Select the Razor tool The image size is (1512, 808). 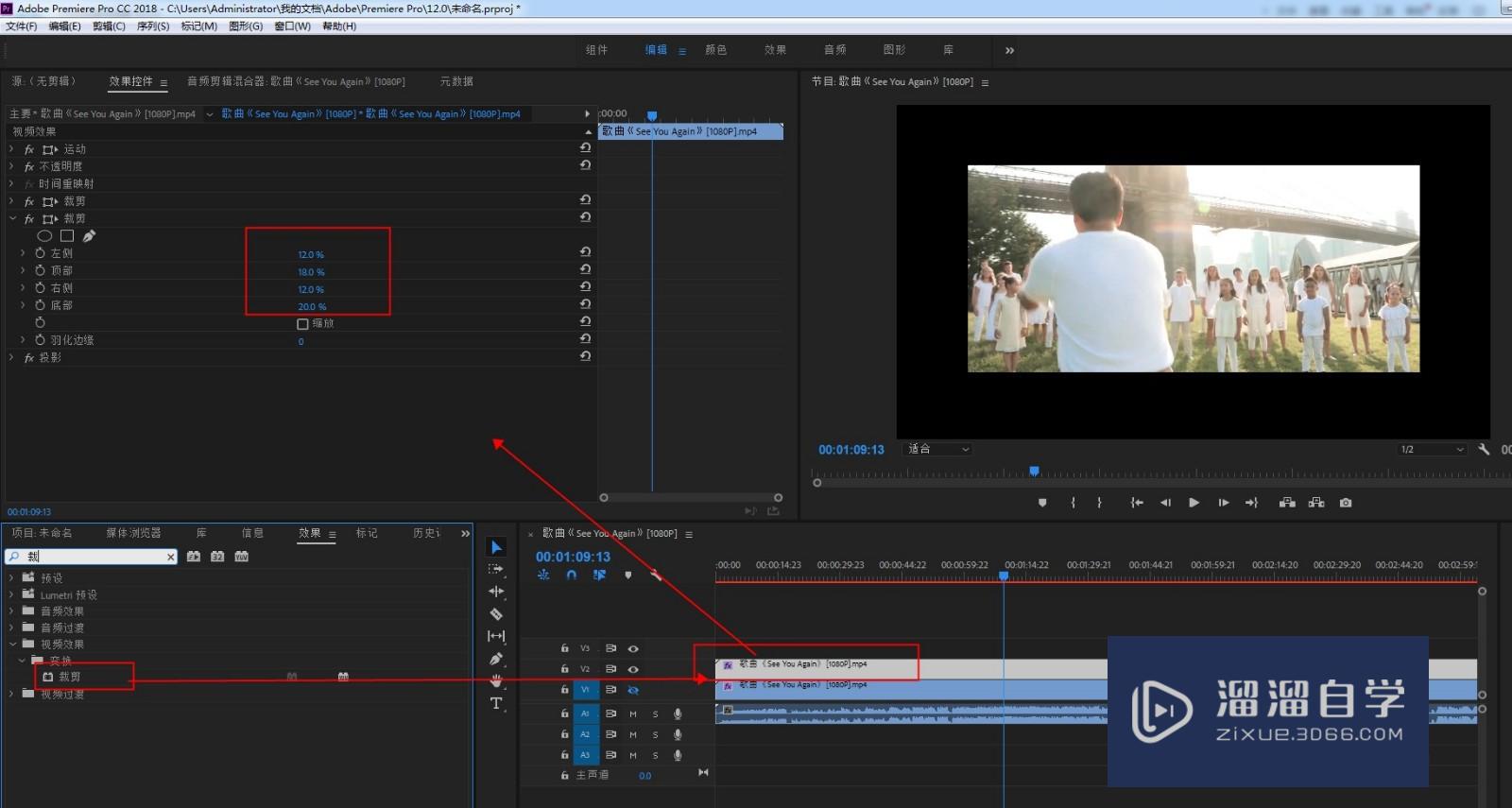496,614
